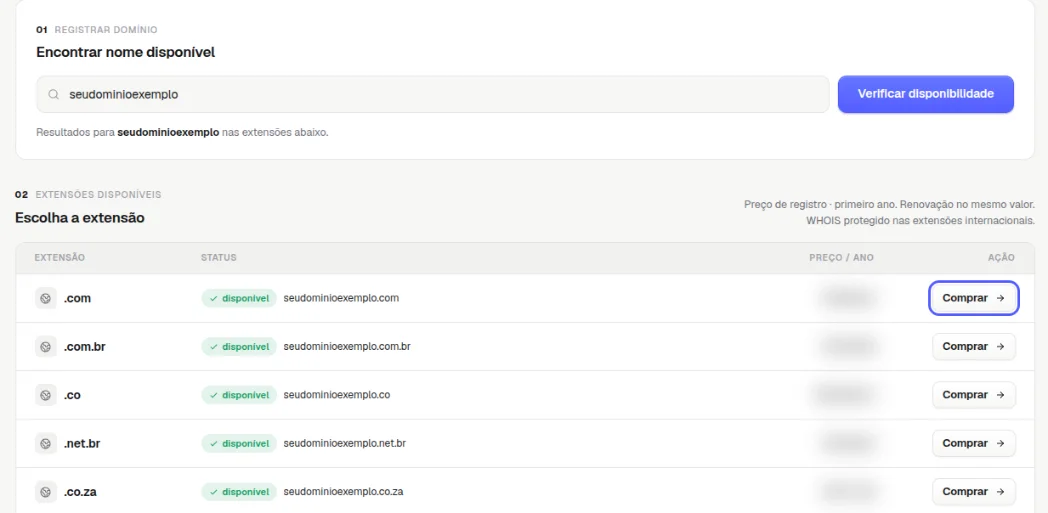The height and width of the screenshot is (513, 1048).
Task: Focus the domain name search field
Action: click(432, 94)
